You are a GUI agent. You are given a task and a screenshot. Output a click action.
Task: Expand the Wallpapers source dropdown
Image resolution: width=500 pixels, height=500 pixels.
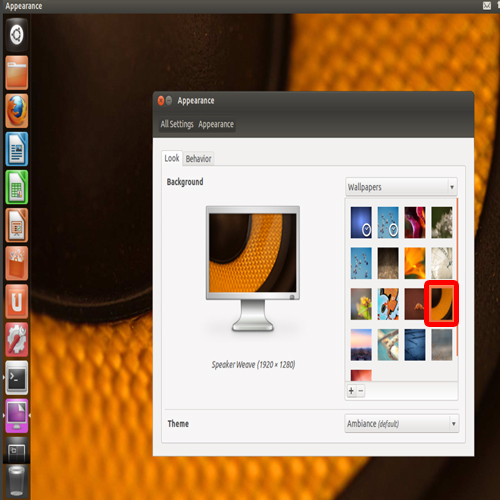click(401, 187)
